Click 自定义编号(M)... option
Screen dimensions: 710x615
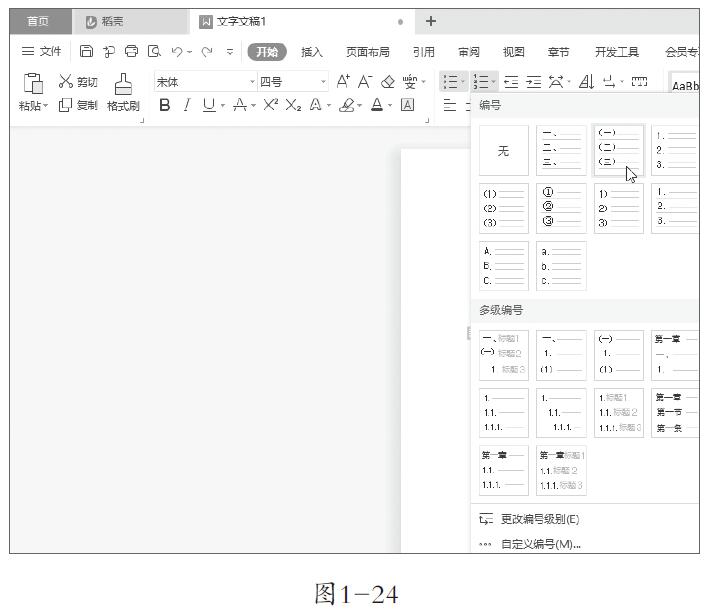pos(540,544)
